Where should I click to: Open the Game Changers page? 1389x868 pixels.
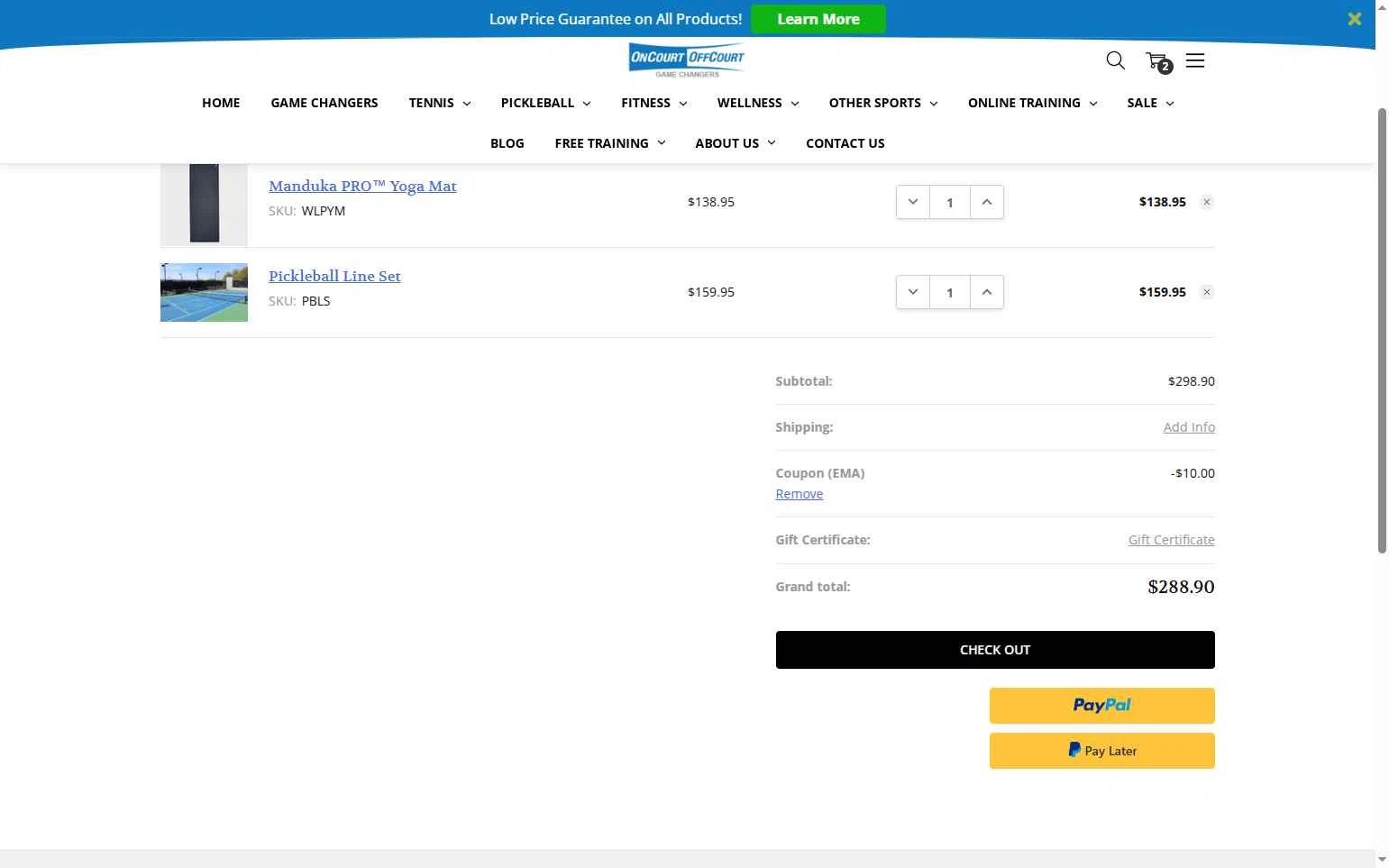(x=324, y=103)
